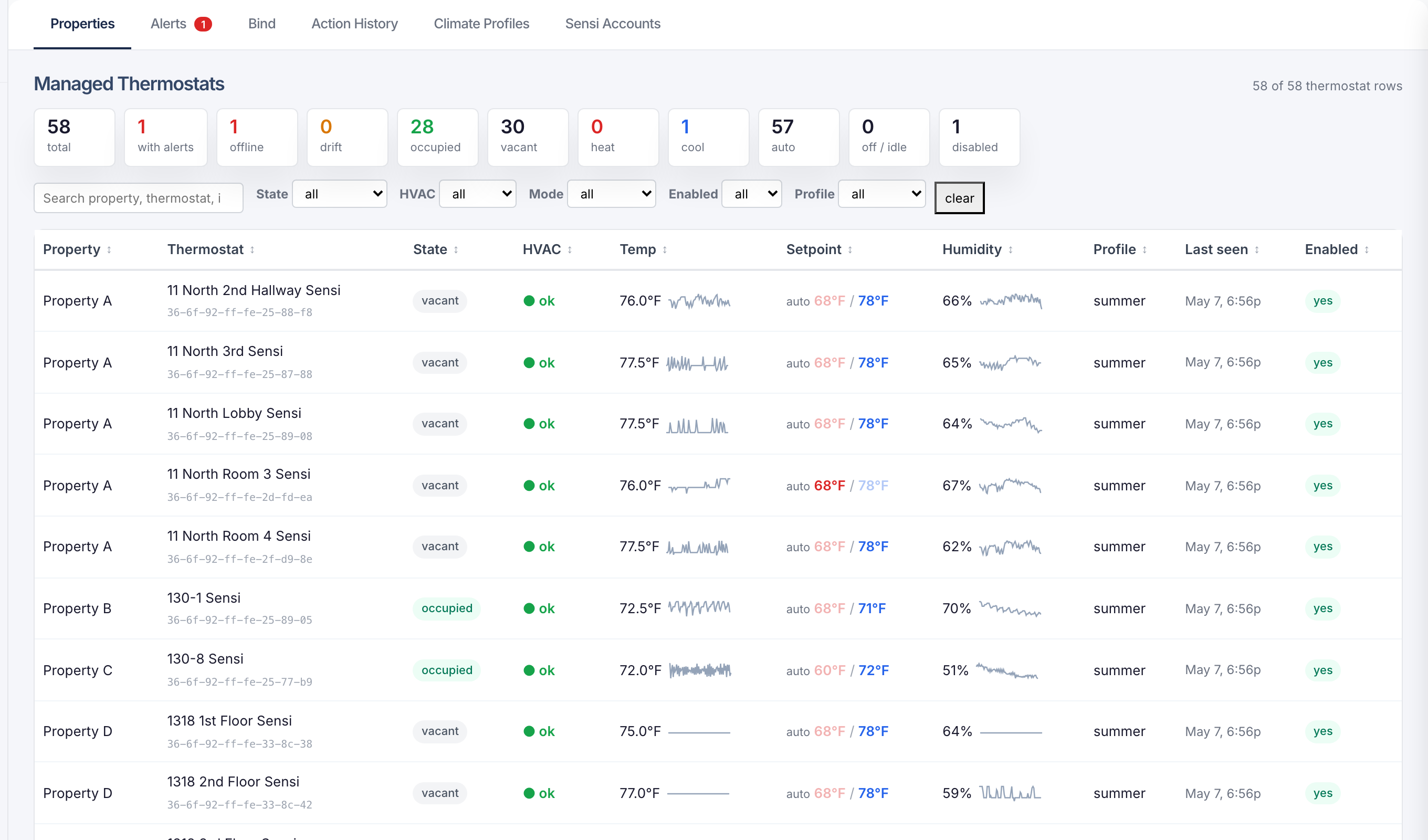Image resolution: width=1428 pixels, height=840 pixels.
Task: Click the 0 off / idle card
Action: (x=889, y=137)
